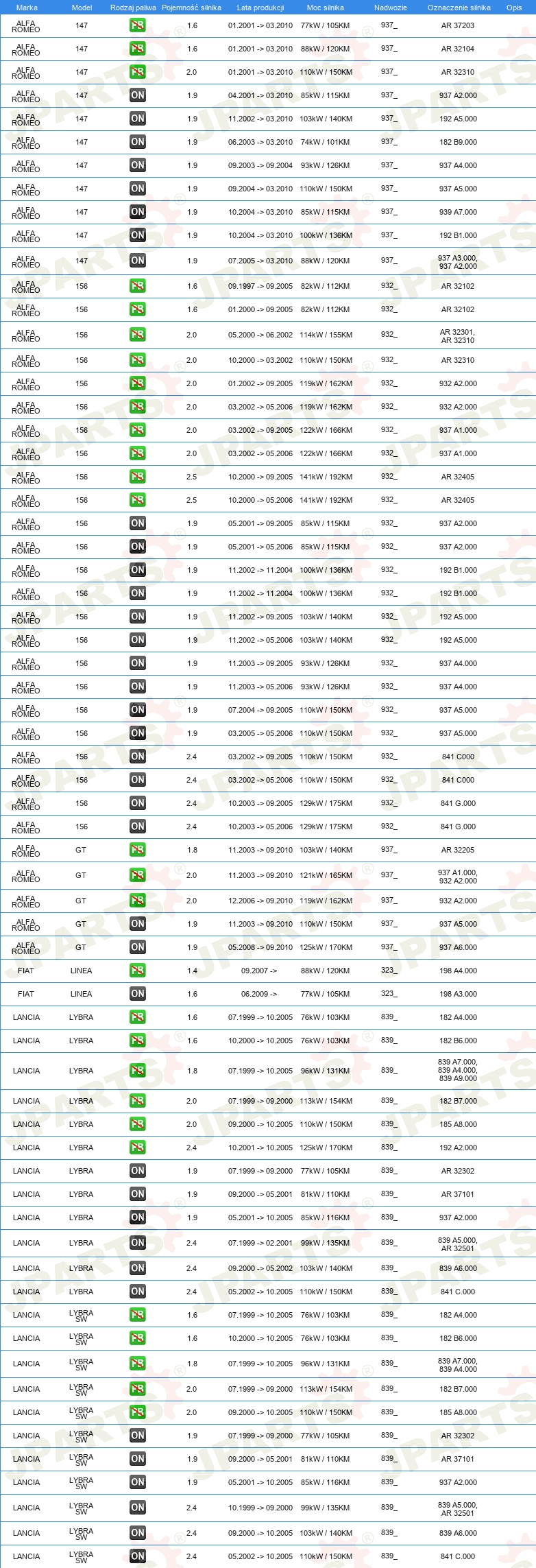Click the Lata produkcji column header
The image size is (536, 1568).
click(260, 8)
